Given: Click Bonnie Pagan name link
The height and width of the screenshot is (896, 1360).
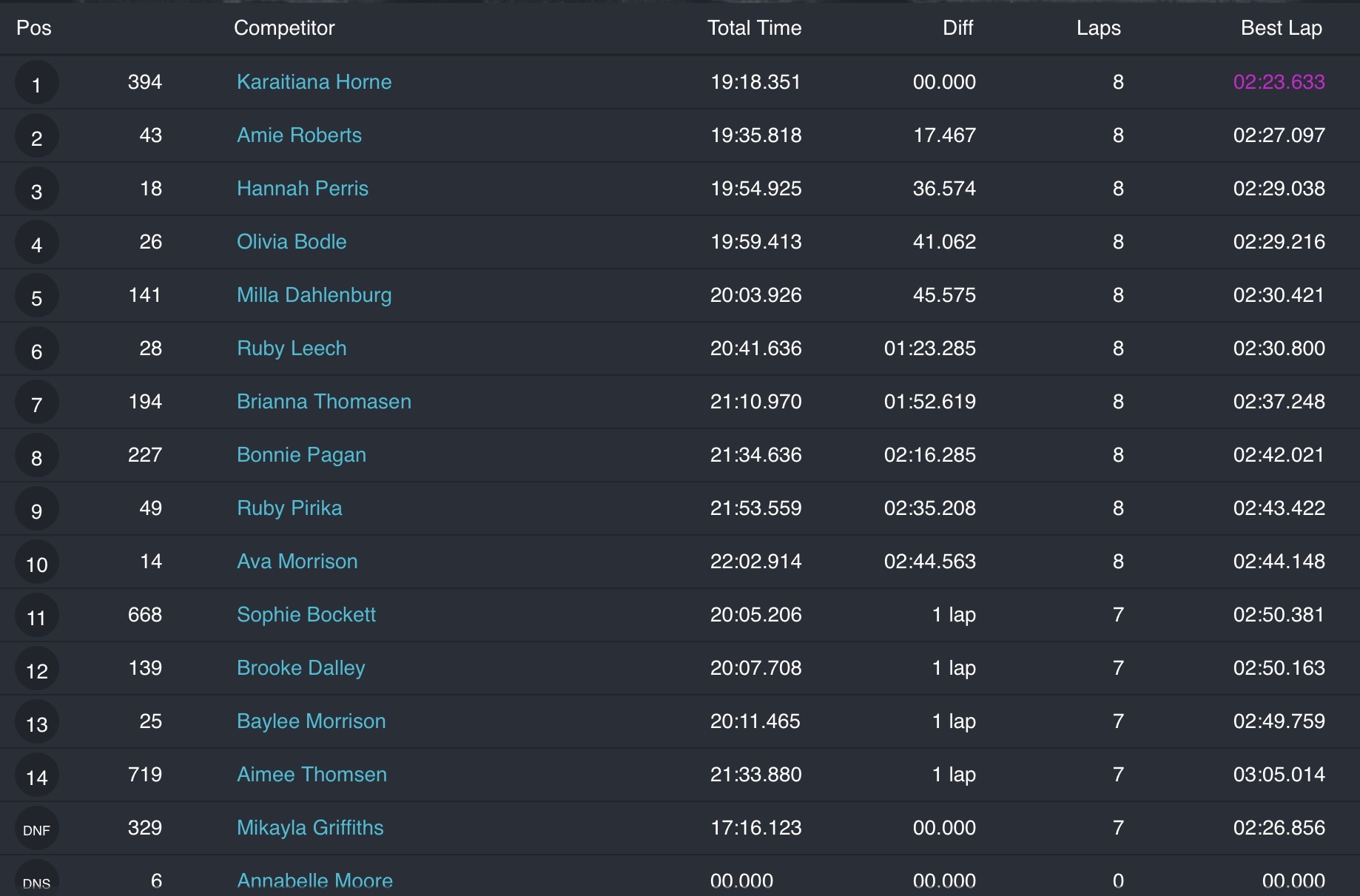Looking at the screenshot, I should coord(301,455).
